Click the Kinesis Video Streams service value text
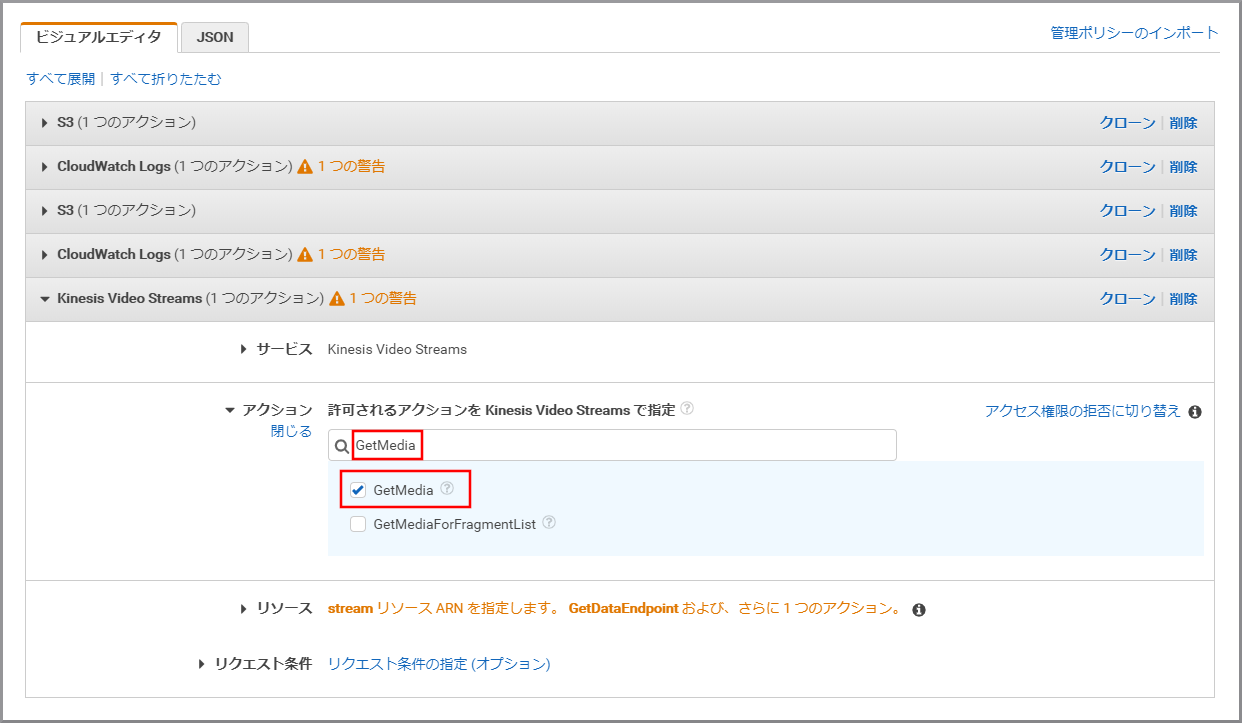This screenshot has width=1242, height=723. pos(397,350)
